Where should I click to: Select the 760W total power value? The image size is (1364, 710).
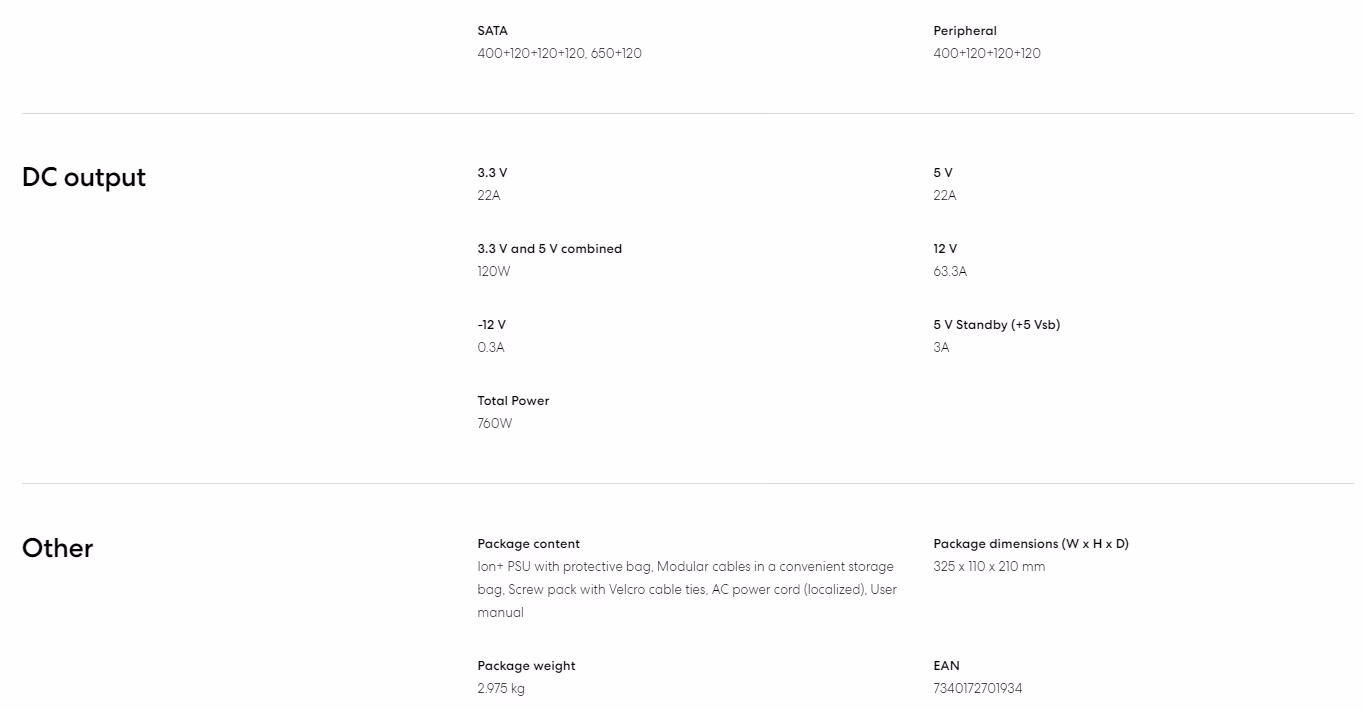tap(495, 423)
